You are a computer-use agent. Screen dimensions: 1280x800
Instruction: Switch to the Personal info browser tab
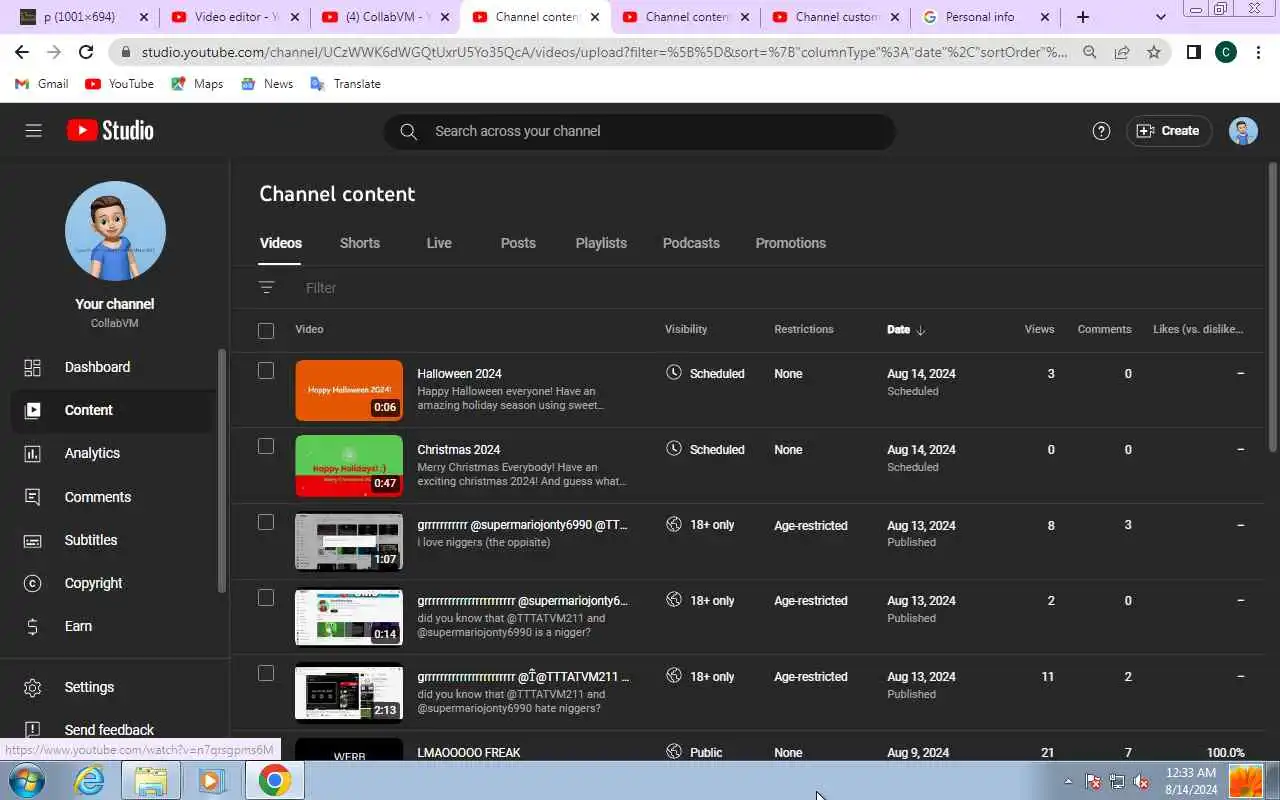point(985,17)
